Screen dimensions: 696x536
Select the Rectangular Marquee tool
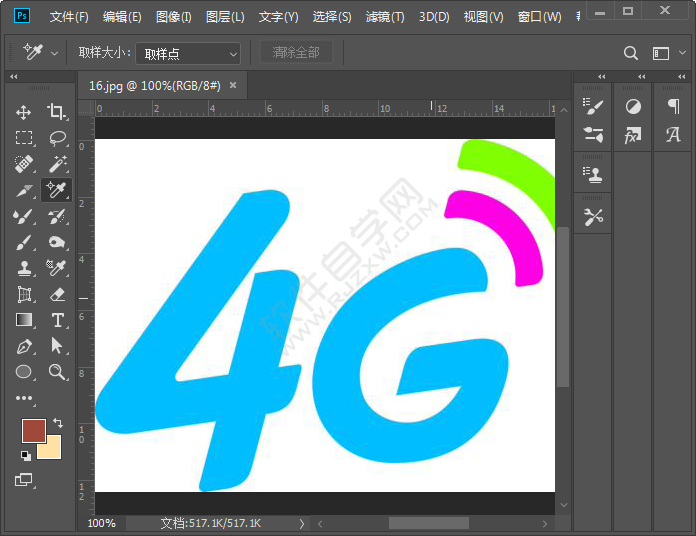[24, 138]
